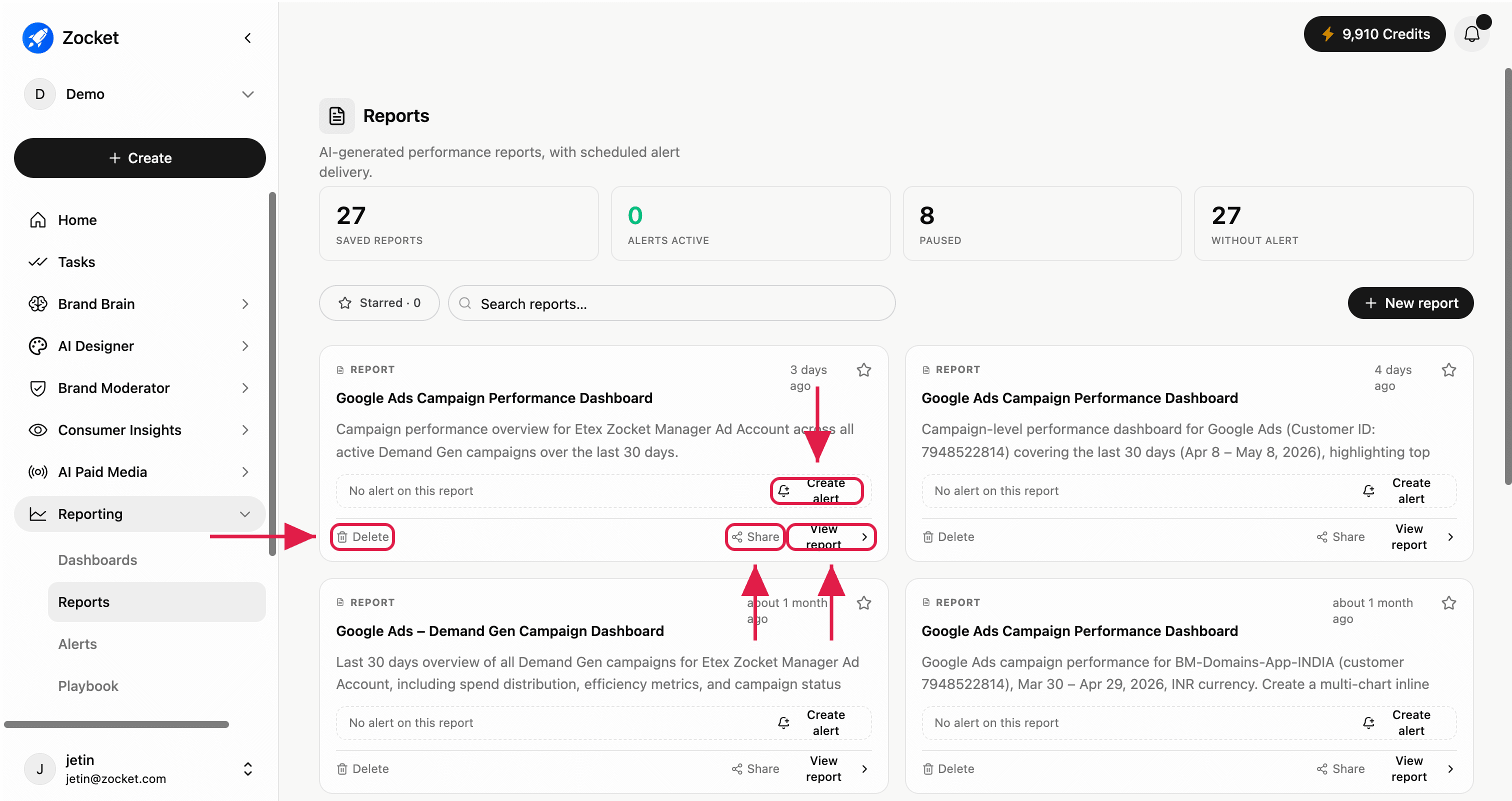Click the Reporting chart icon
Screen dimensions: 1512x801
click(x=38, y=514)
